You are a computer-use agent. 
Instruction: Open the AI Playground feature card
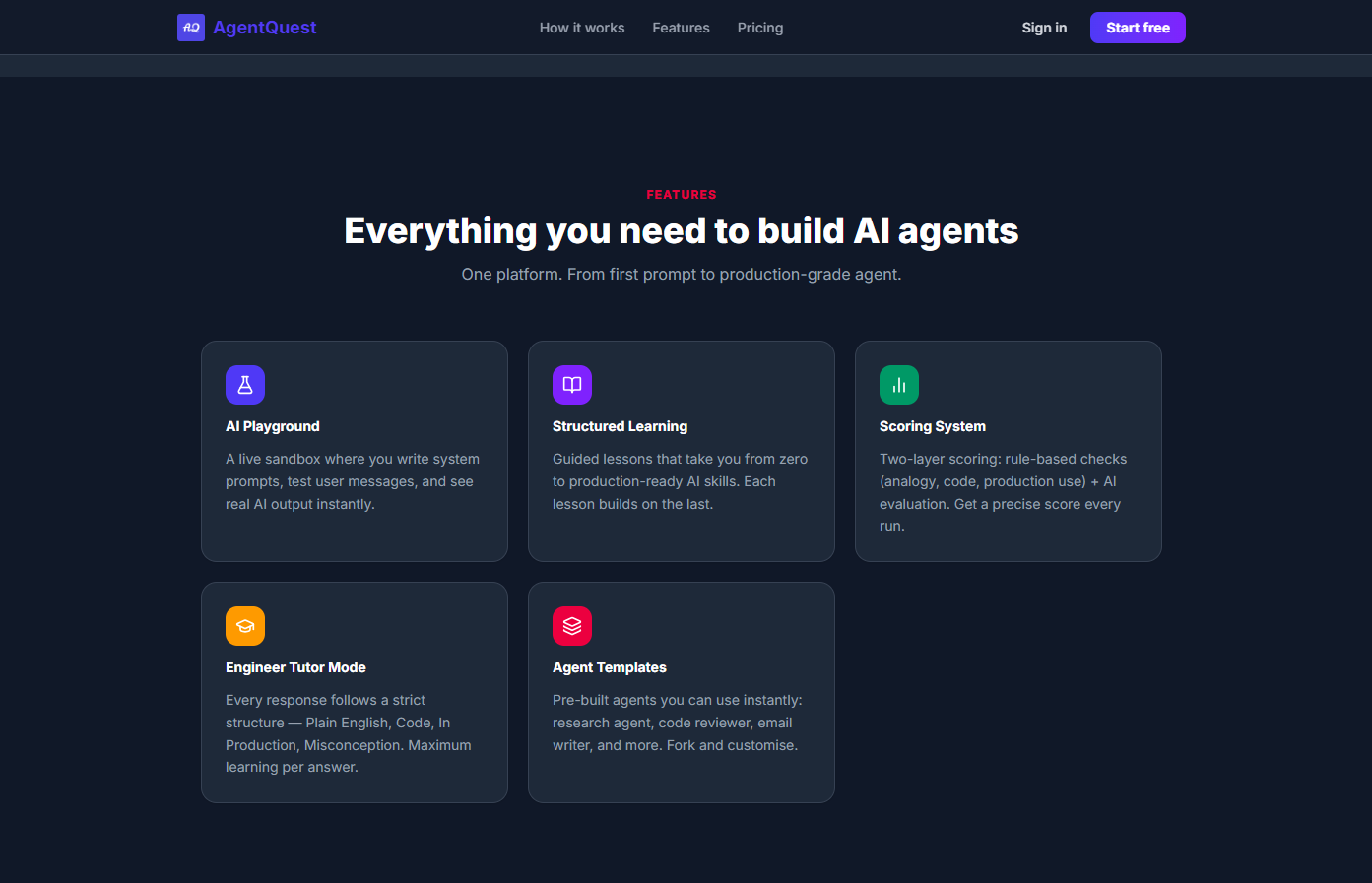[x=354, y=451]
